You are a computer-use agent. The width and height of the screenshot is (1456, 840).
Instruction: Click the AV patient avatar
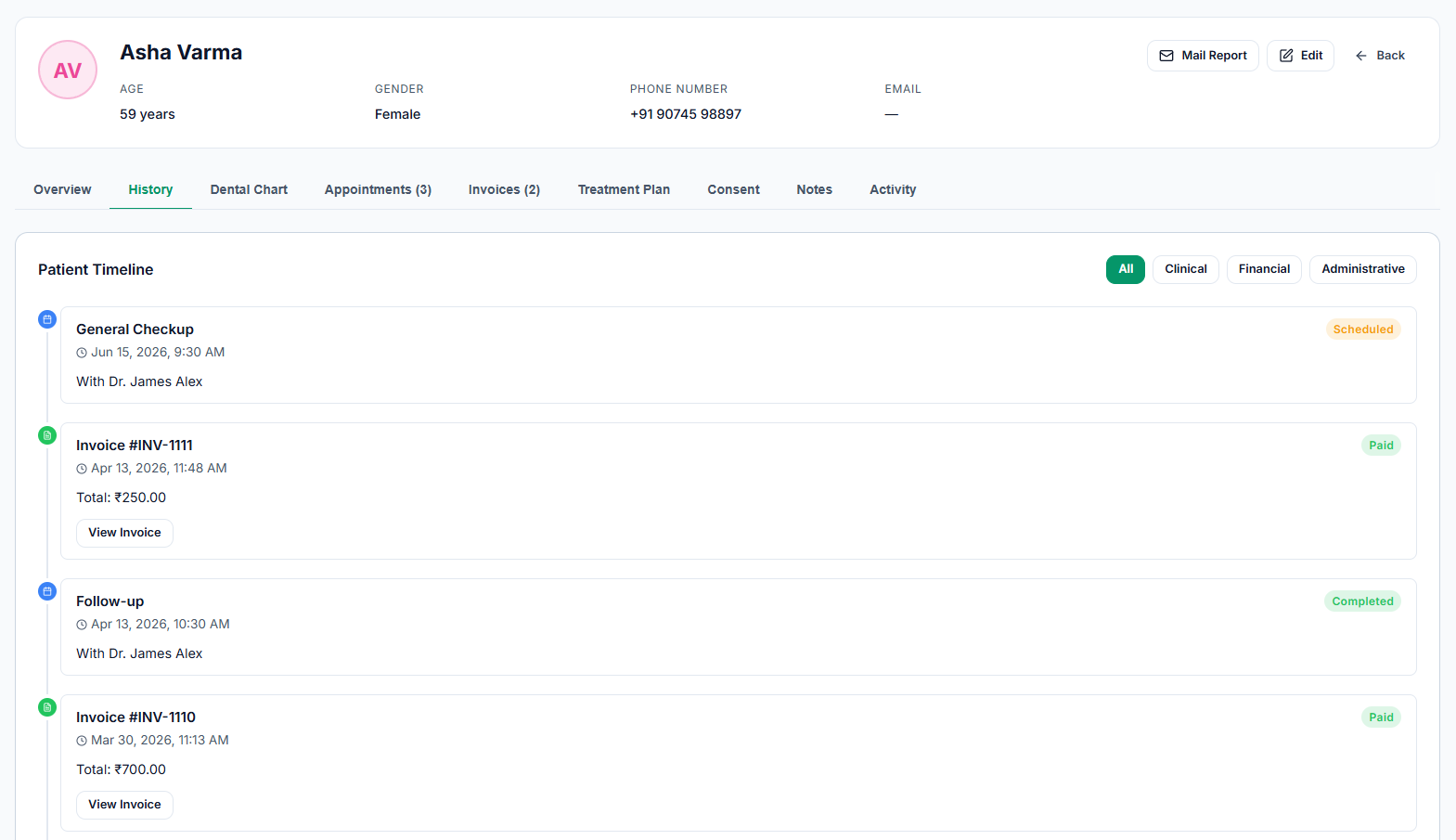[x=68, y=70]
